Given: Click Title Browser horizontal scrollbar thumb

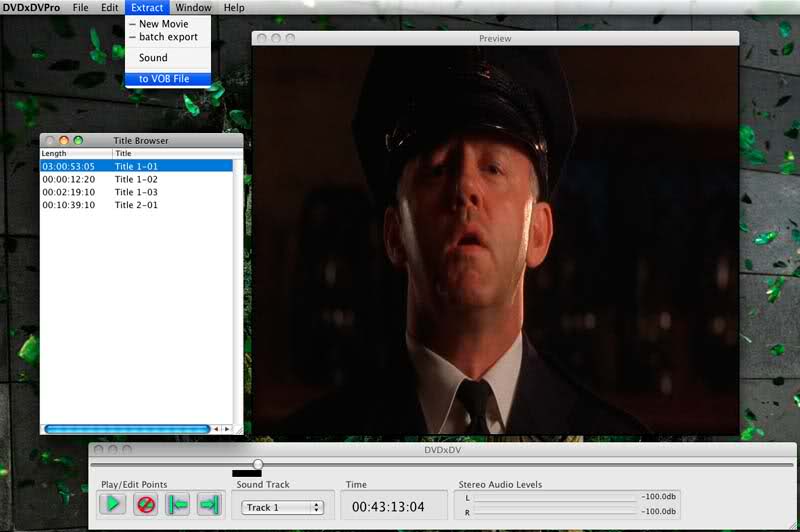Looking at the screenshot, I should tap(127, 429).
